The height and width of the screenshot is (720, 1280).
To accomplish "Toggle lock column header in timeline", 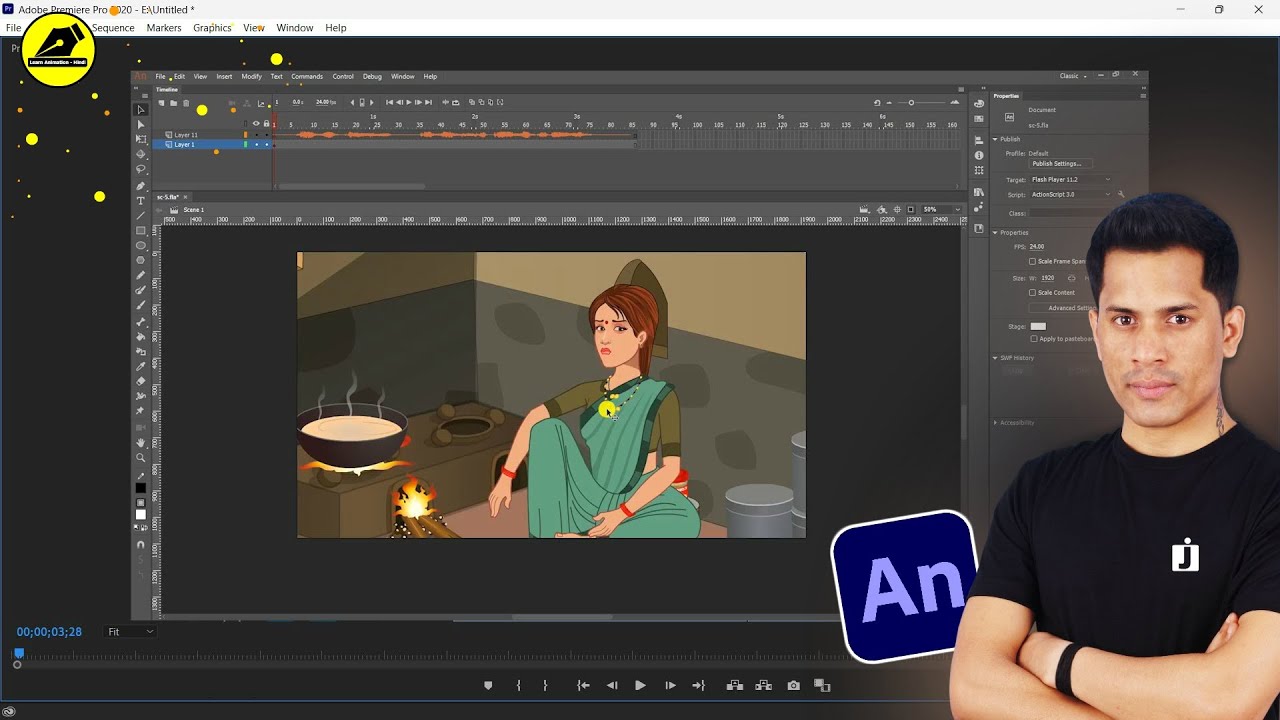I will (x=266, y=123).
